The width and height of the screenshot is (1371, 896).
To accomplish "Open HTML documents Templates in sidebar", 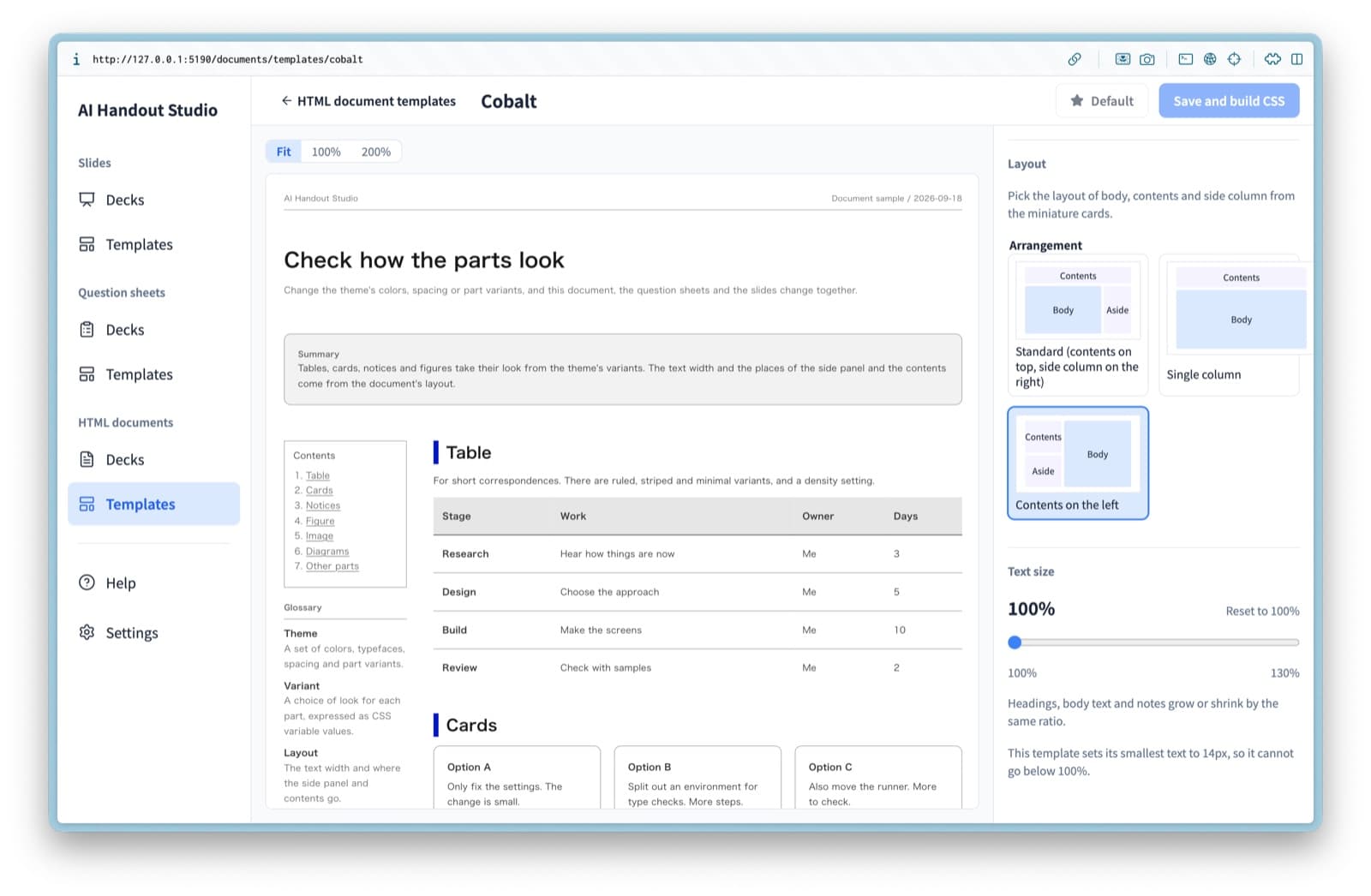I will point(154,504).
